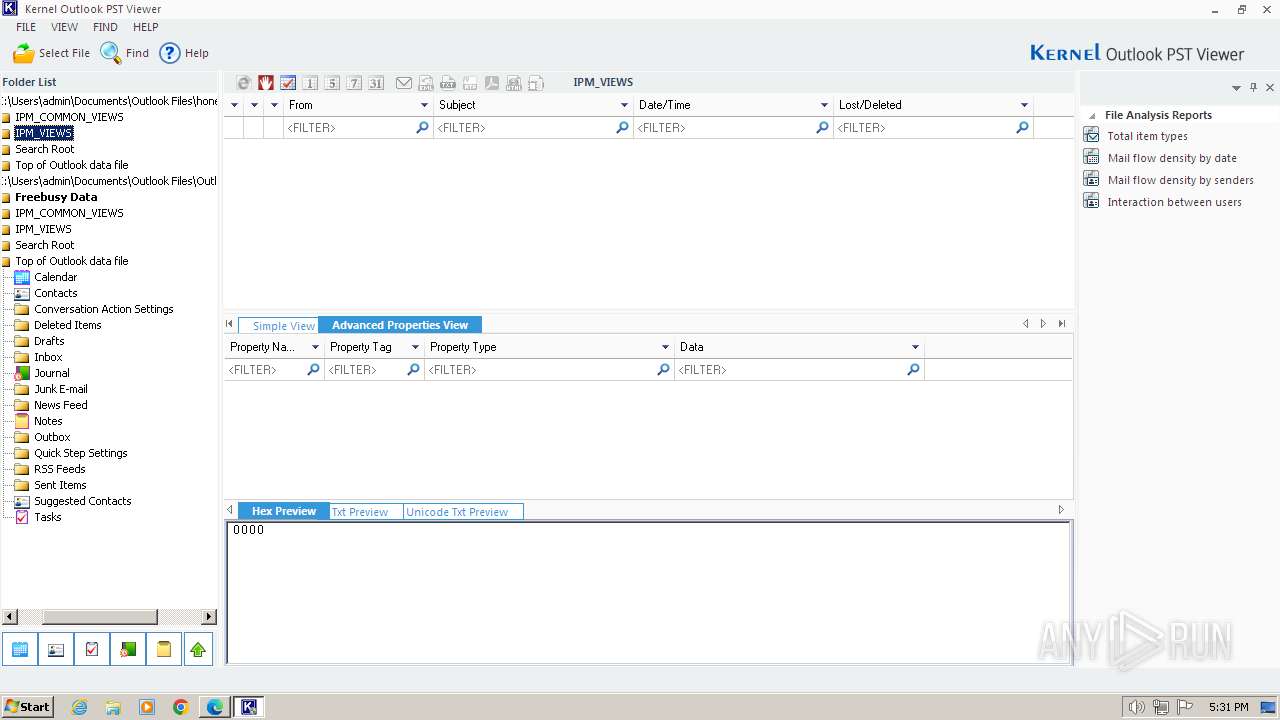Select the 7-day calendar view icon
The image size is (1280, 720).
tap(354, 83)
